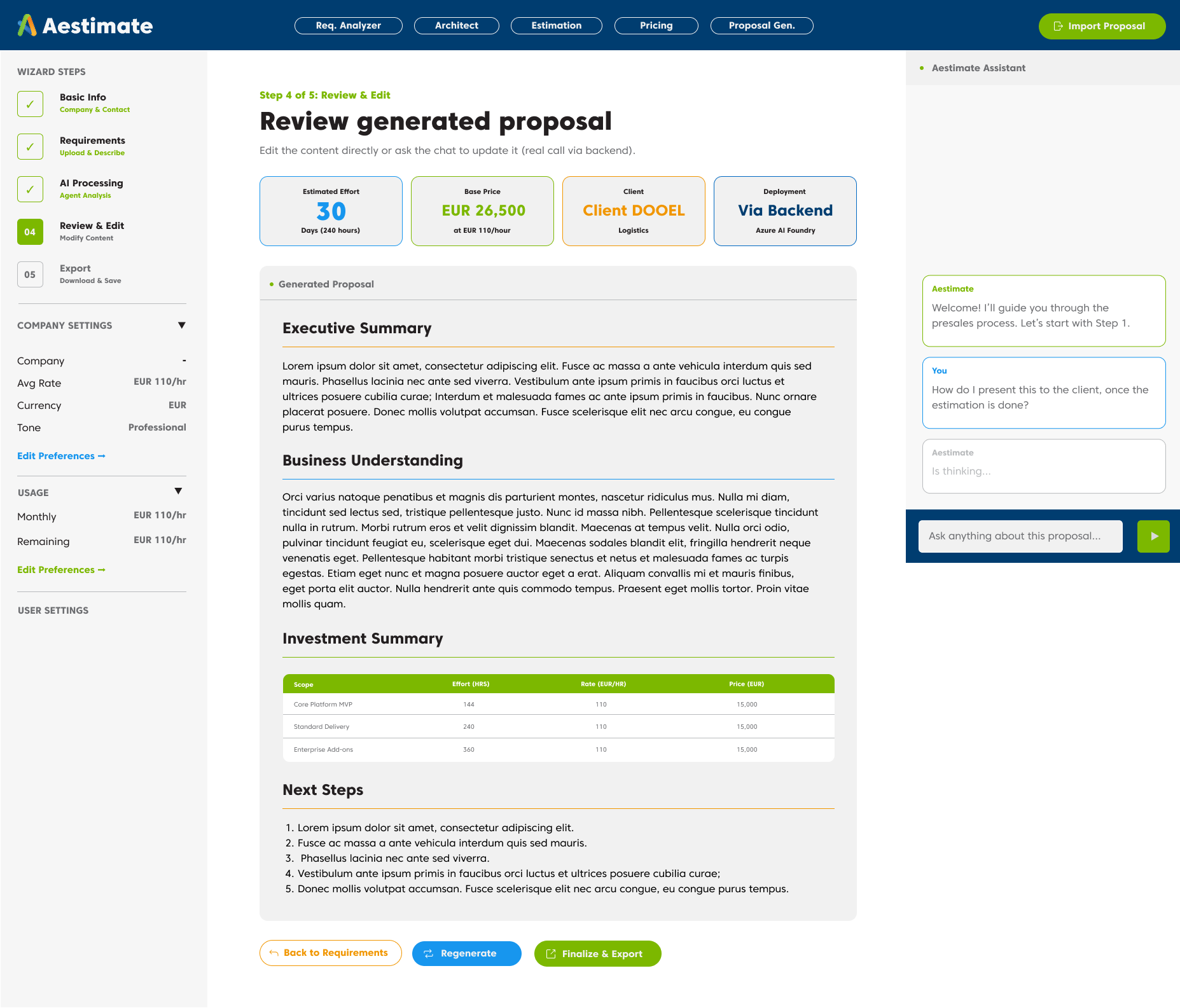The height and width of the screenshot is (1008, 1180).
Task: Select the 04 Review & Edit step badge
Action: tap(30, 231)
